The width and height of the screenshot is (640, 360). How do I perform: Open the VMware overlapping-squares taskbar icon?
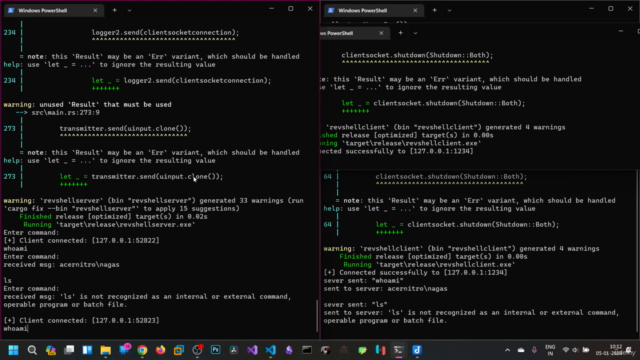point(179,350)
